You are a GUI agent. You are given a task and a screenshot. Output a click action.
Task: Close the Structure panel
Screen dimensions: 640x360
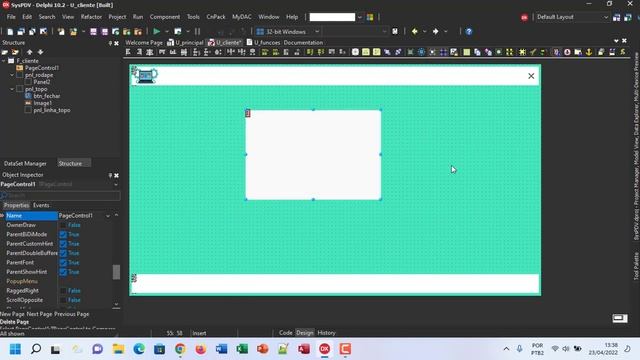(116, 43)
